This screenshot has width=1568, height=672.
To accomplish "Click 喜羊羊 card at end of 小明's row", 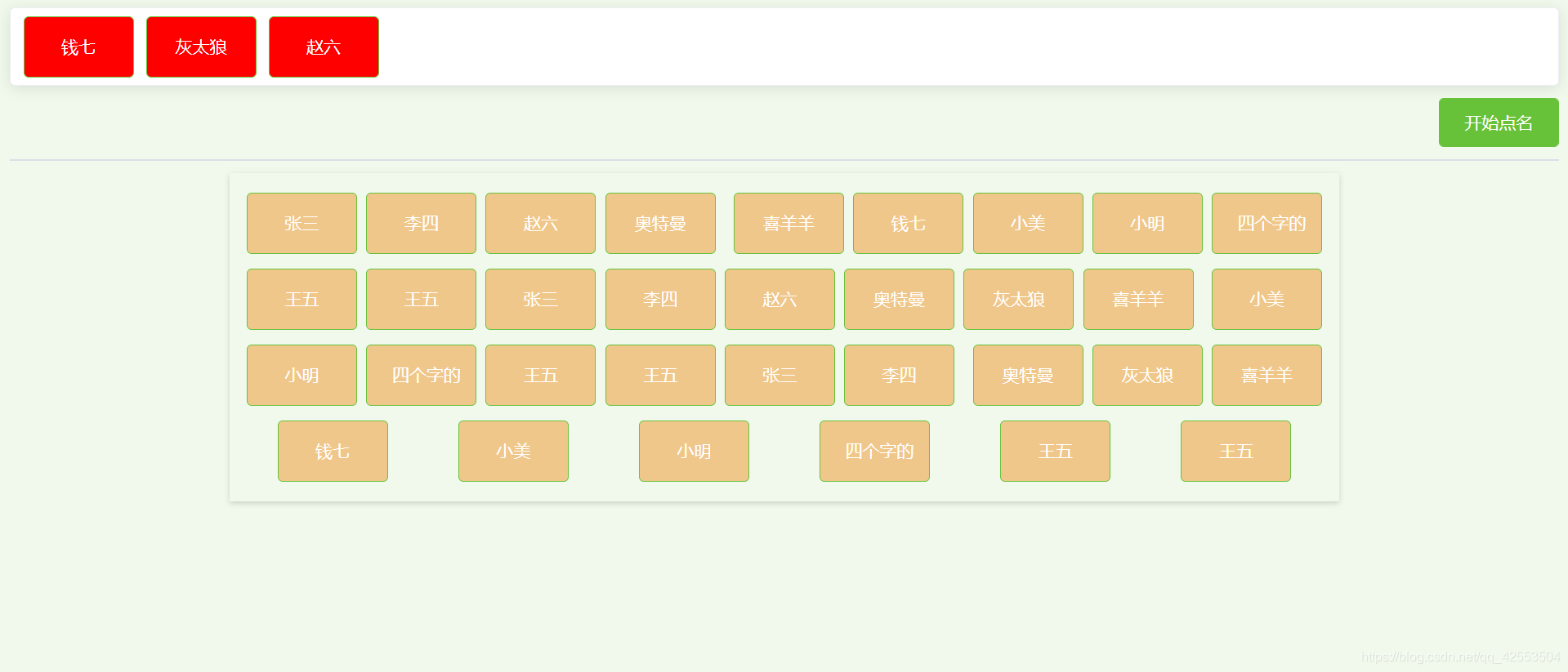I will pos(1266,375).
